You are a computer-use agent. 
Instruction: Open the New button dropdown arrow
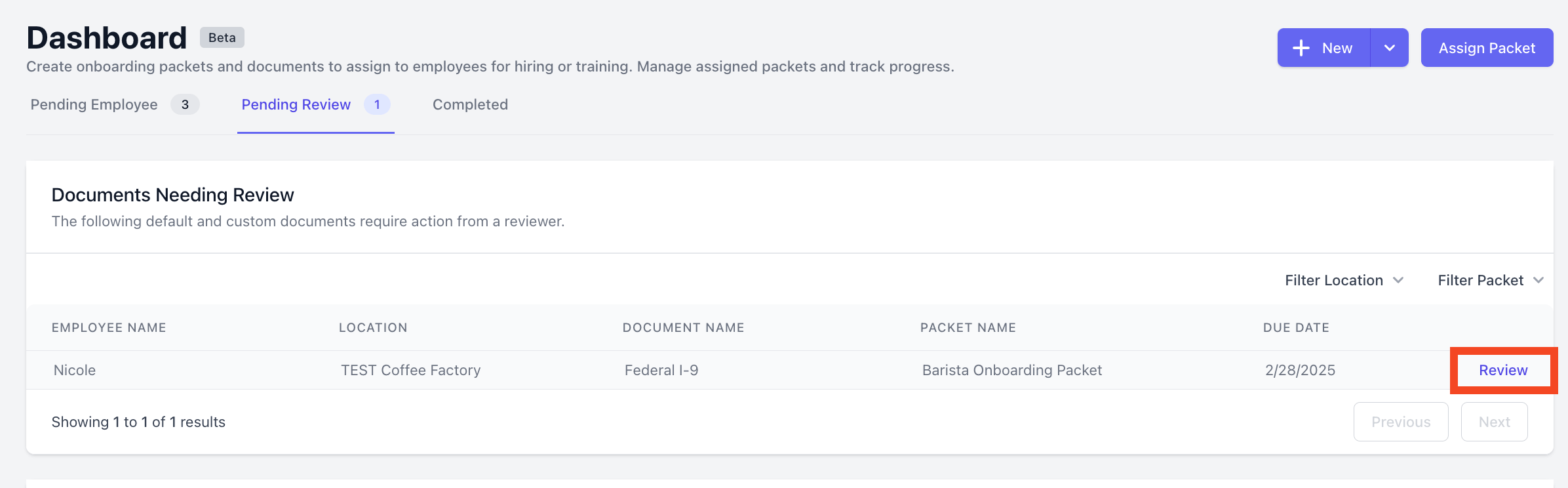point(1389,48)
